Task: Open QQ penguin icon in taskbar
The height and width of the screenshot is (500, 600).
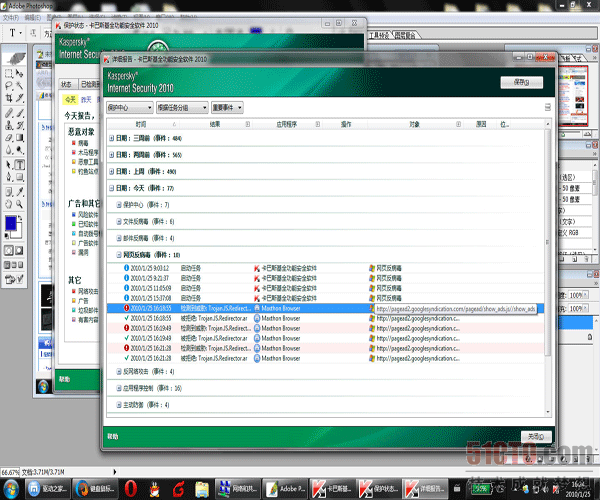Action: 155,489
